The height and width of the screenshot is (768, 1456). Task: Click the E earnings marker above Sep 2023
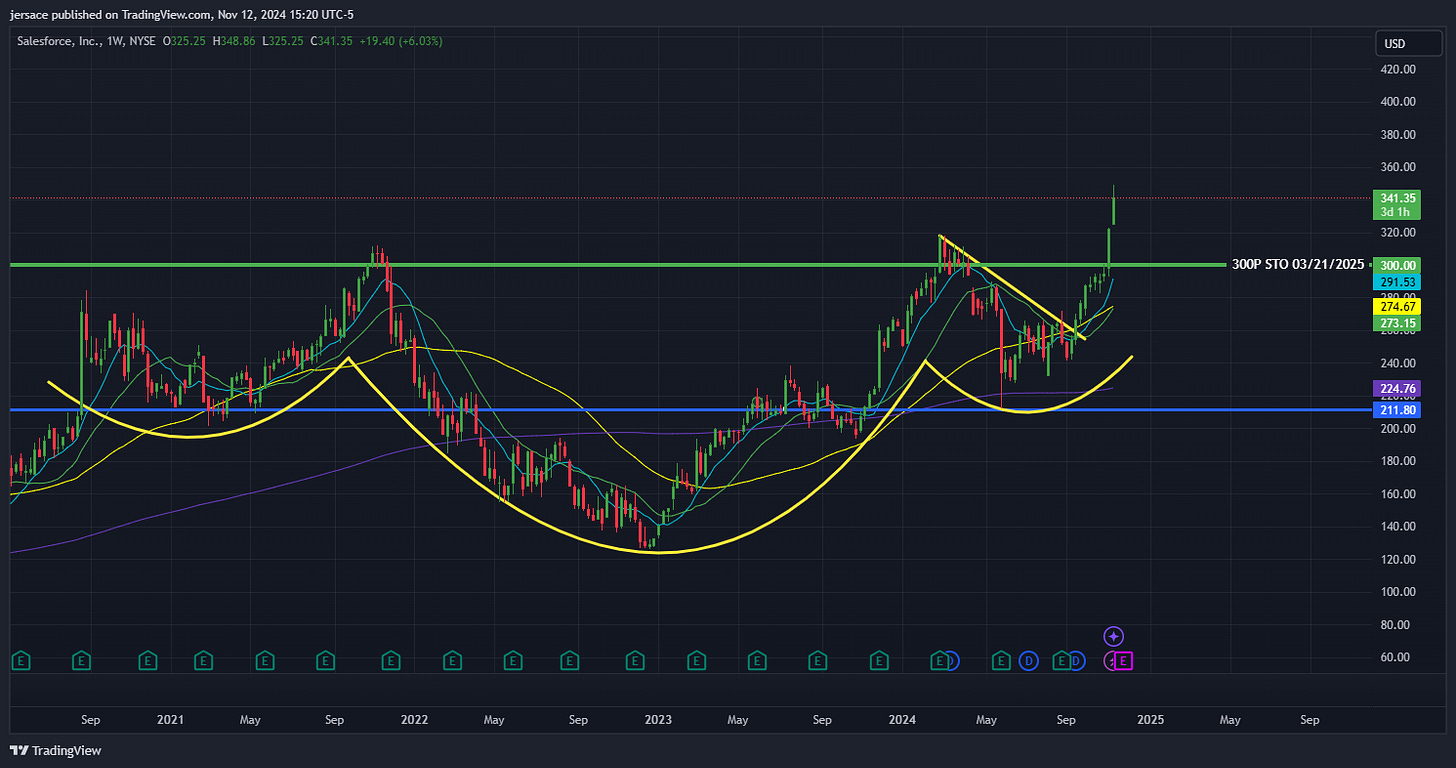tap(818, 660)
